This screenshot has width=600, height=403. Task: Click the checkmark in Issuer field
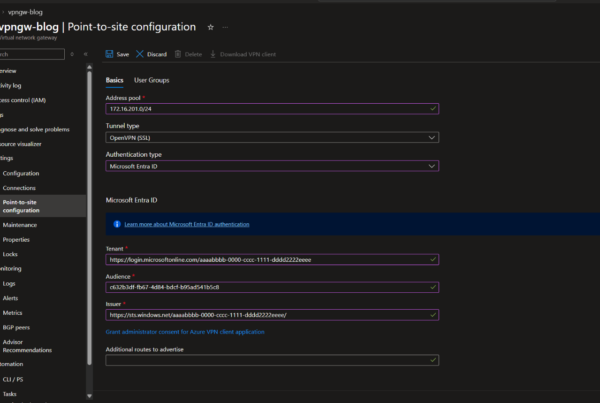[433, 315]
